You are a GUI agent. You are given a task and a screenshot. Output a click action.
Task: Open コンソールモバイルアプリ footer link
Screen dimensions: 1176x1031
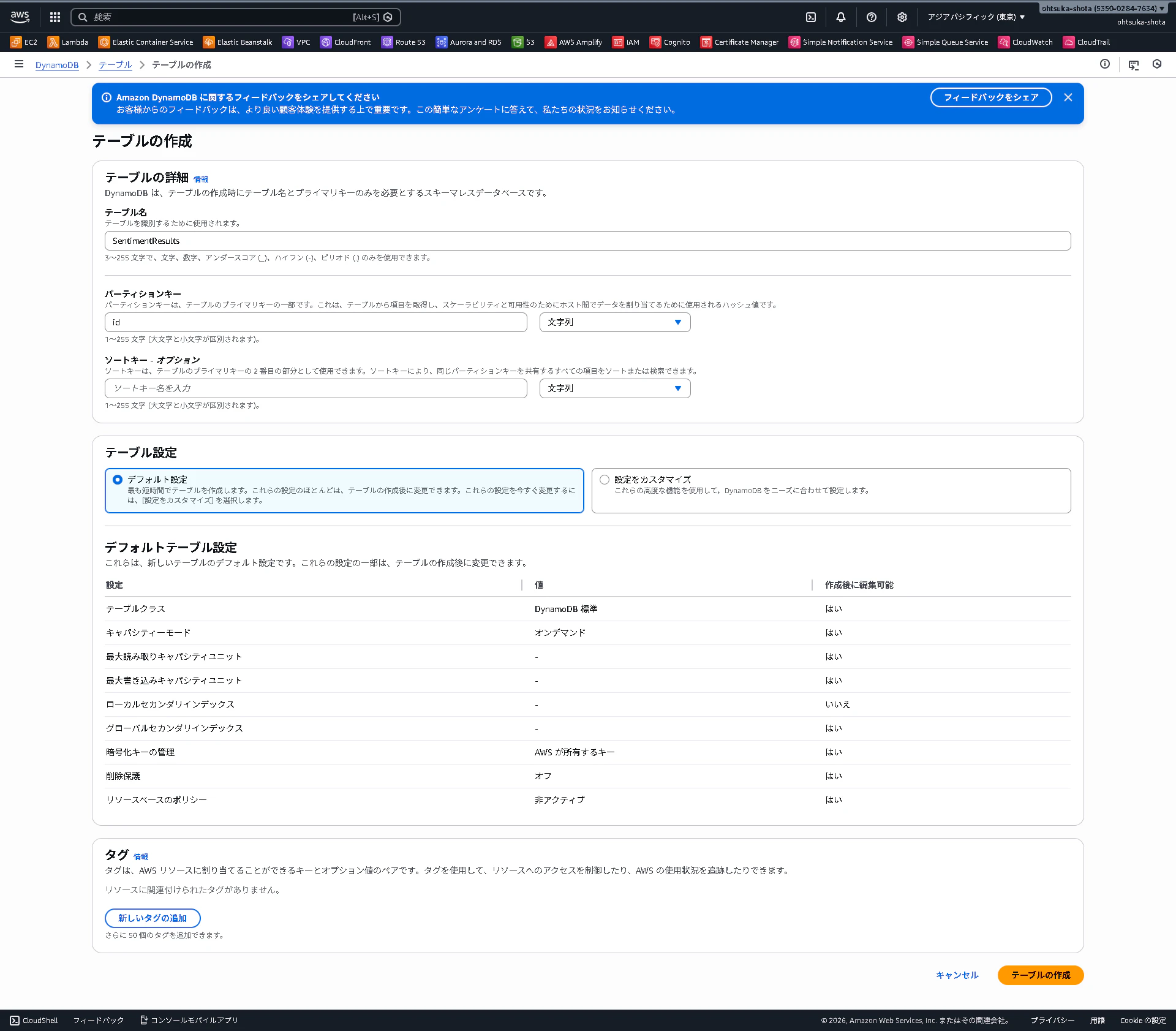[189, 1021]
